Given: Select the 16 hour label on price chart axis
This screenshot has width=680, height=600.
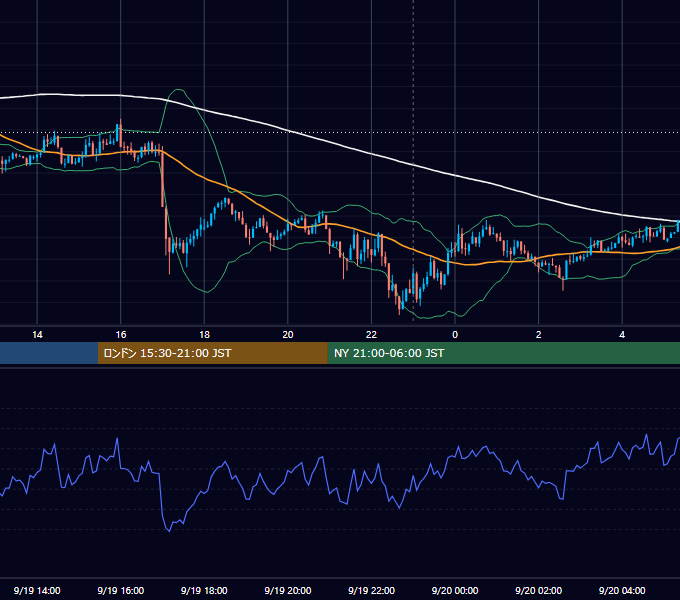Looking at the screenshot, I should (121, 335).
